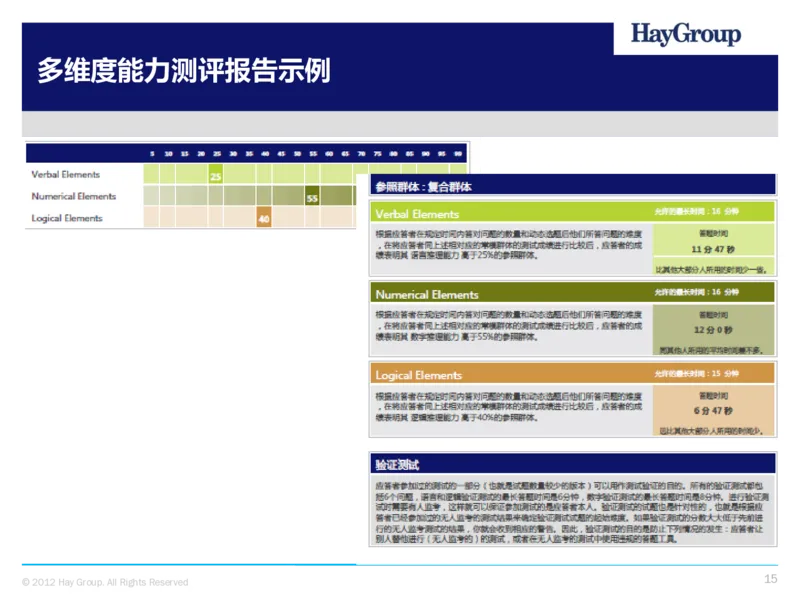Select the Numerical Elements row label
This screenshot has height=600, width=800.
(x=76, y=196)
